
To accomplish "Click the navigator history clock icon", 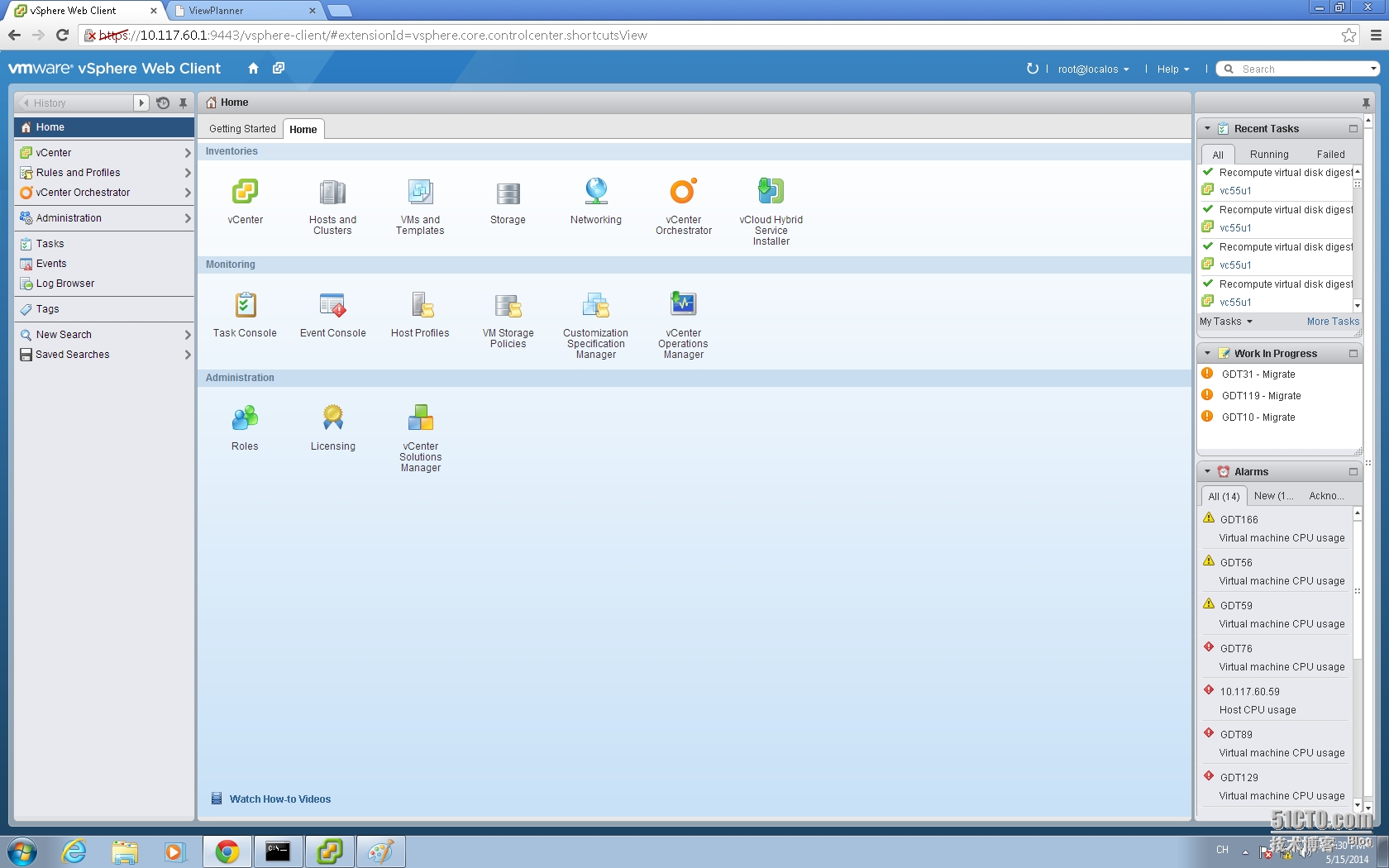I will pos(163,103).
